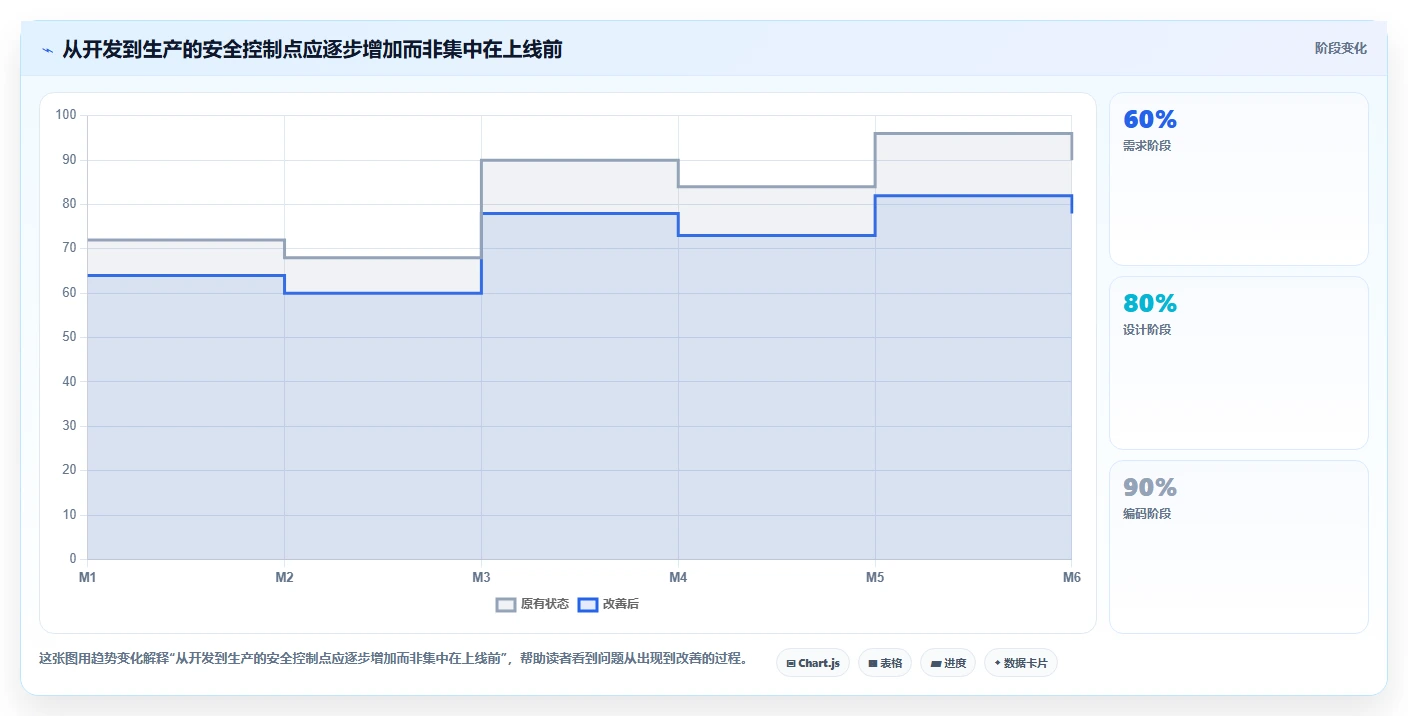Click the lightning icon beside the title
The height and width of the screenshot is (716, 1408).
click(47, 50)
